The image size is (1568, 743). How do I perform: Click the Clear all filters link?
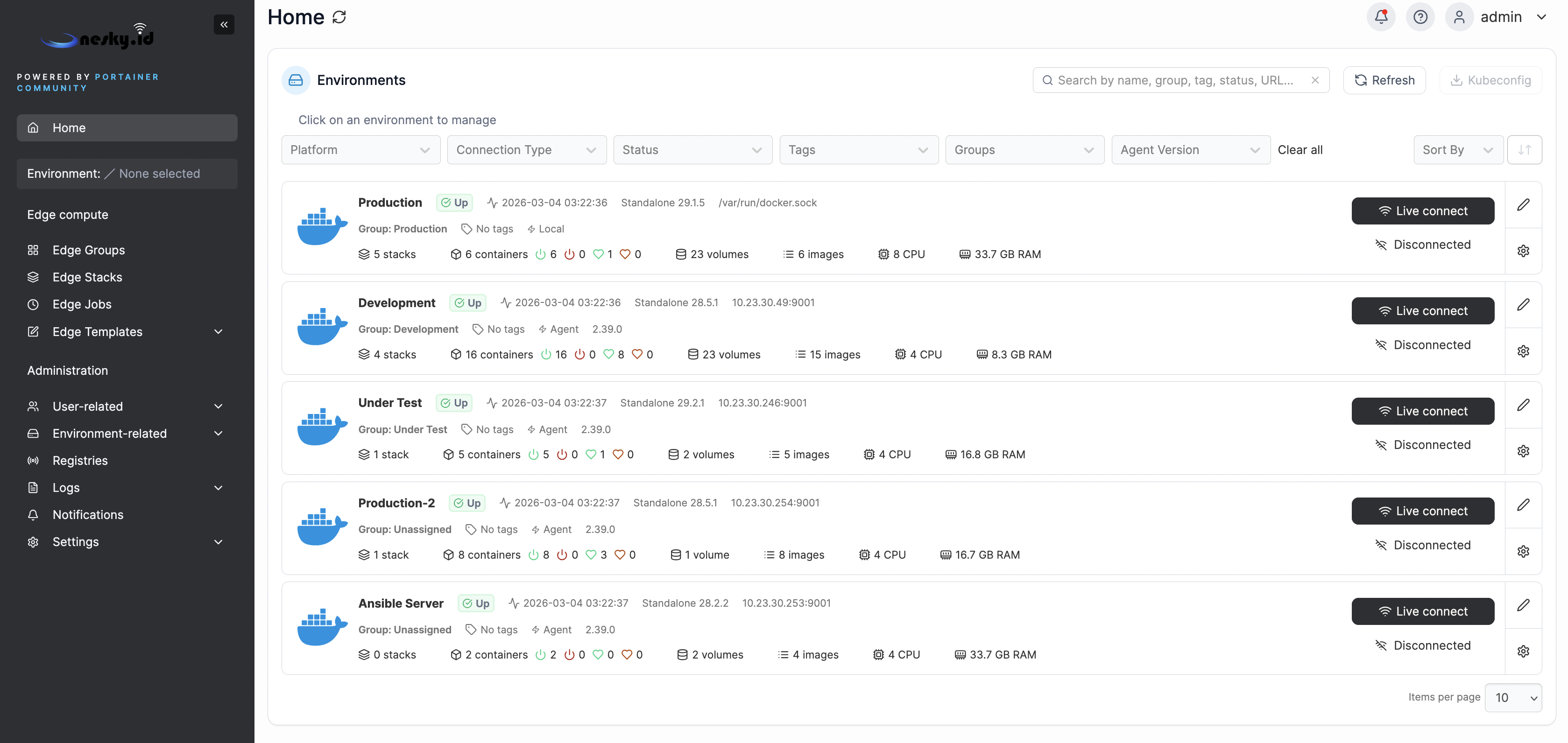[1300, 150]
